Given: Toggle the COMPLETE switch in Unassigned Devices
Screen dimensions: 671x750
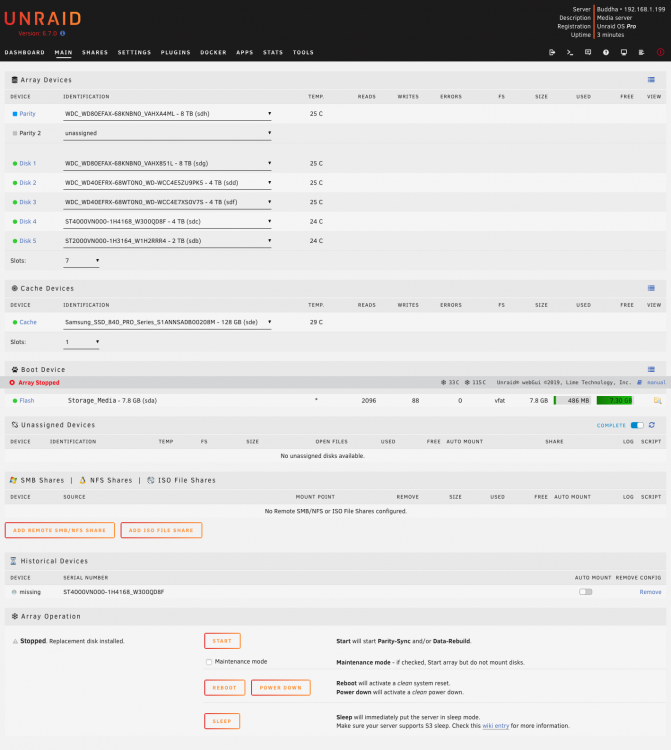Looking at the screenshot, I should click(637, 425).
